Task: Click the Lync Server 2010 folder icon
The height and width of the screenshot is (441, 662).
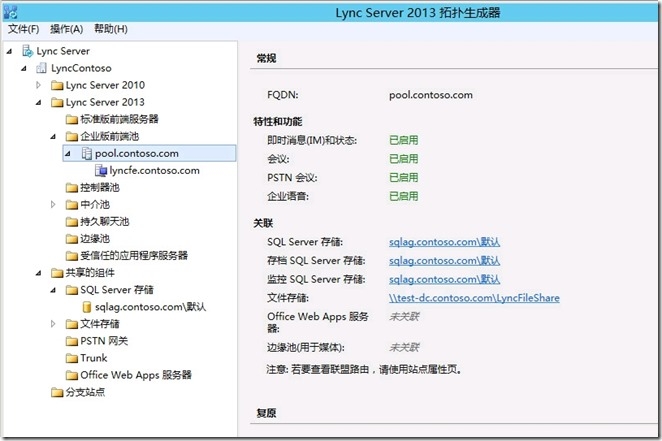Action: [57, 86]
